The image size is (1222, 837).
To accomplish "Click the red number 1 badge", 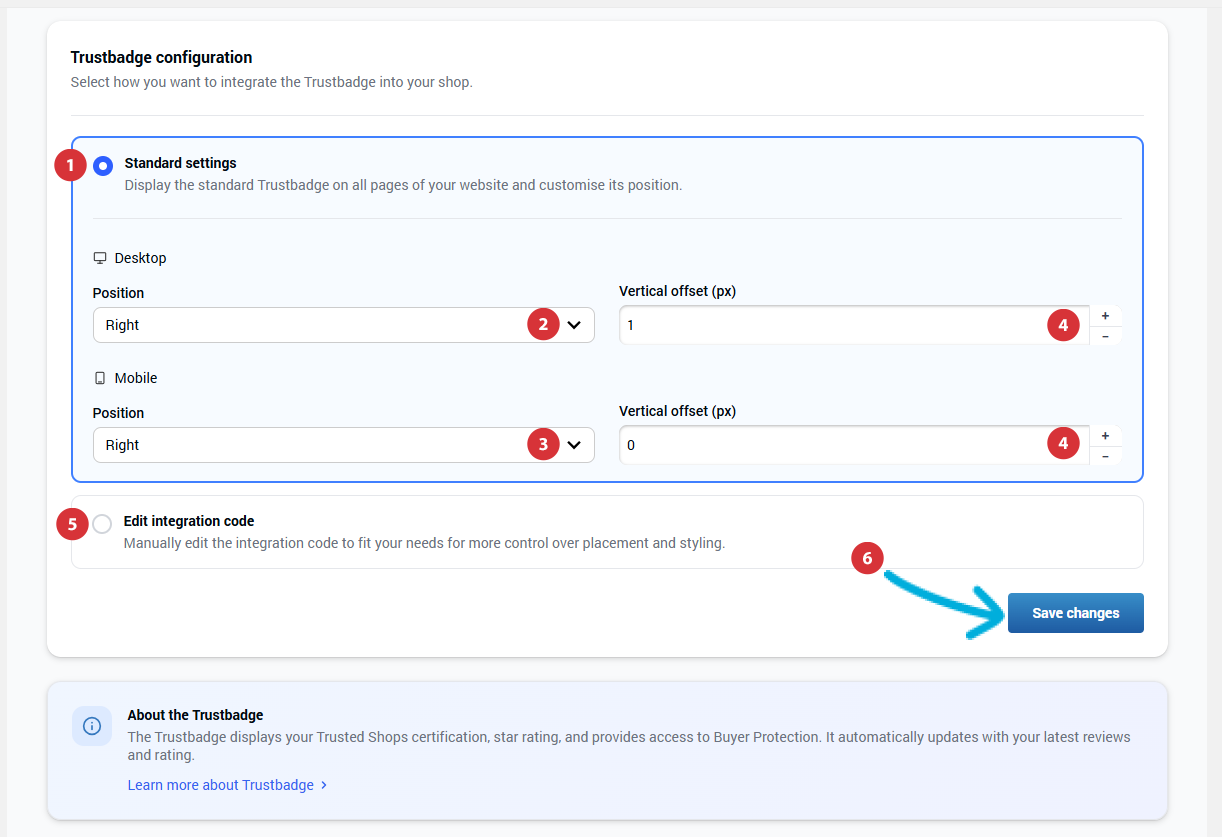I will click(70, 165).
